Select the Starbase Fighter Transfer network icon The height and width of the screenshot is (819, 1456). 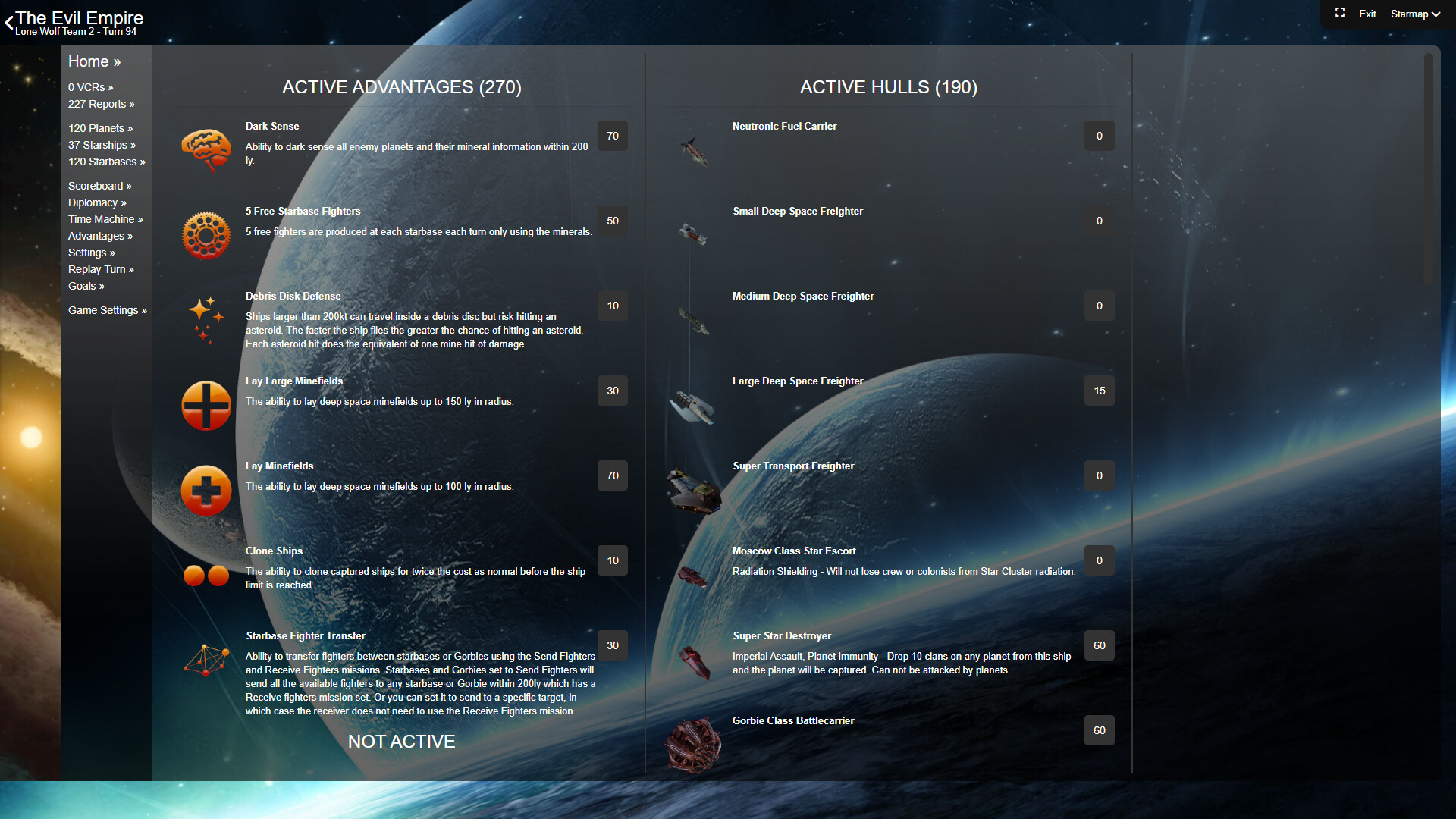(206, 661)
